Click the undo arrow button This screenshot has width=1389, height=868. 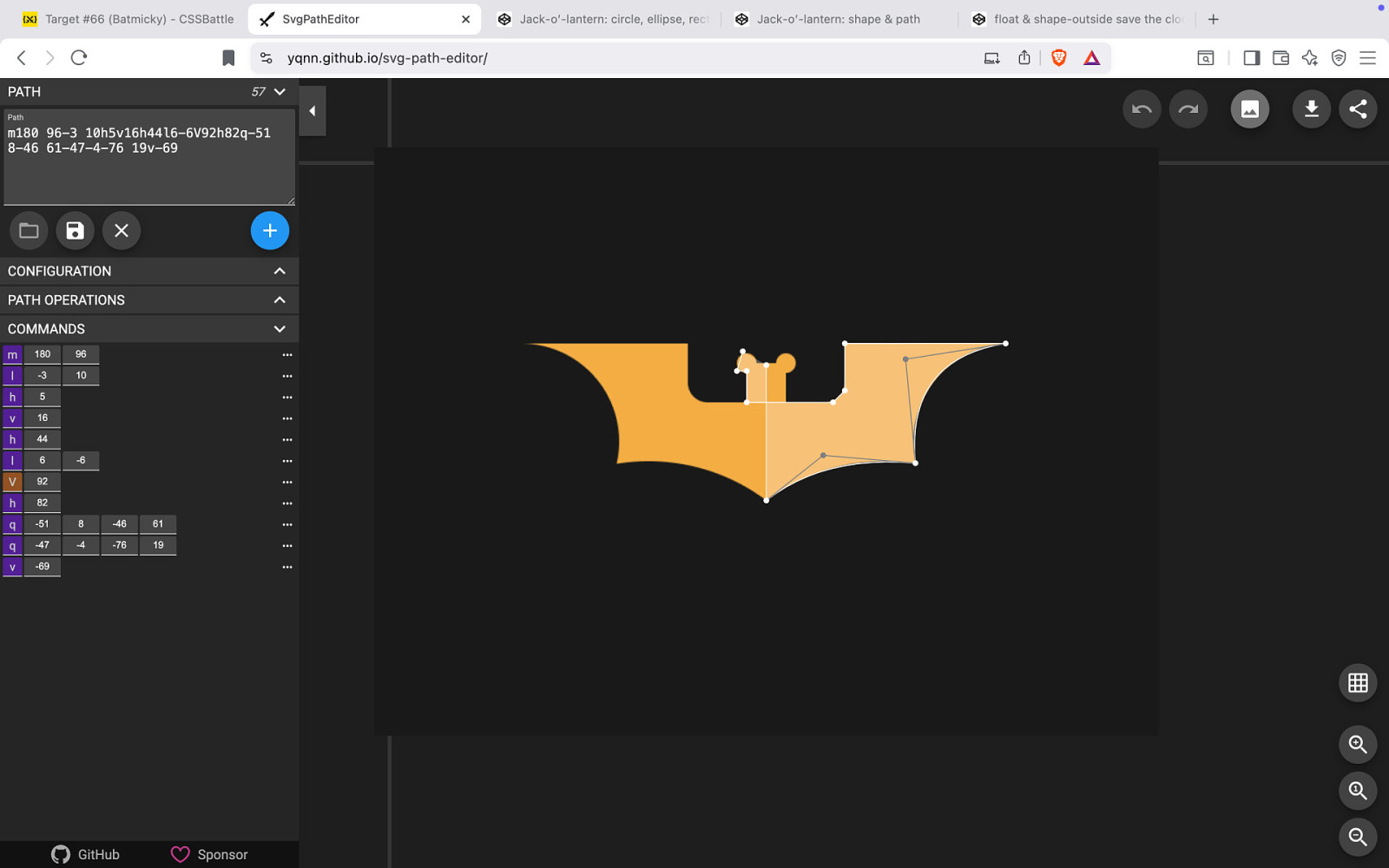(x=1142, y=109)
